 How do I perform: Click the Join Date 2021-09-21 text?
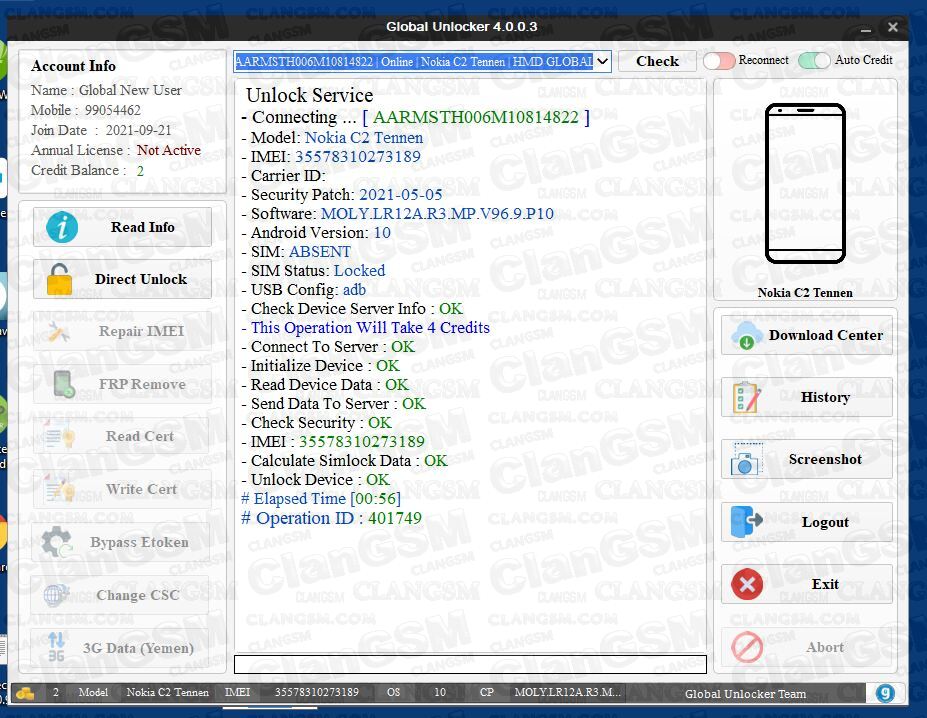[101, 130]
